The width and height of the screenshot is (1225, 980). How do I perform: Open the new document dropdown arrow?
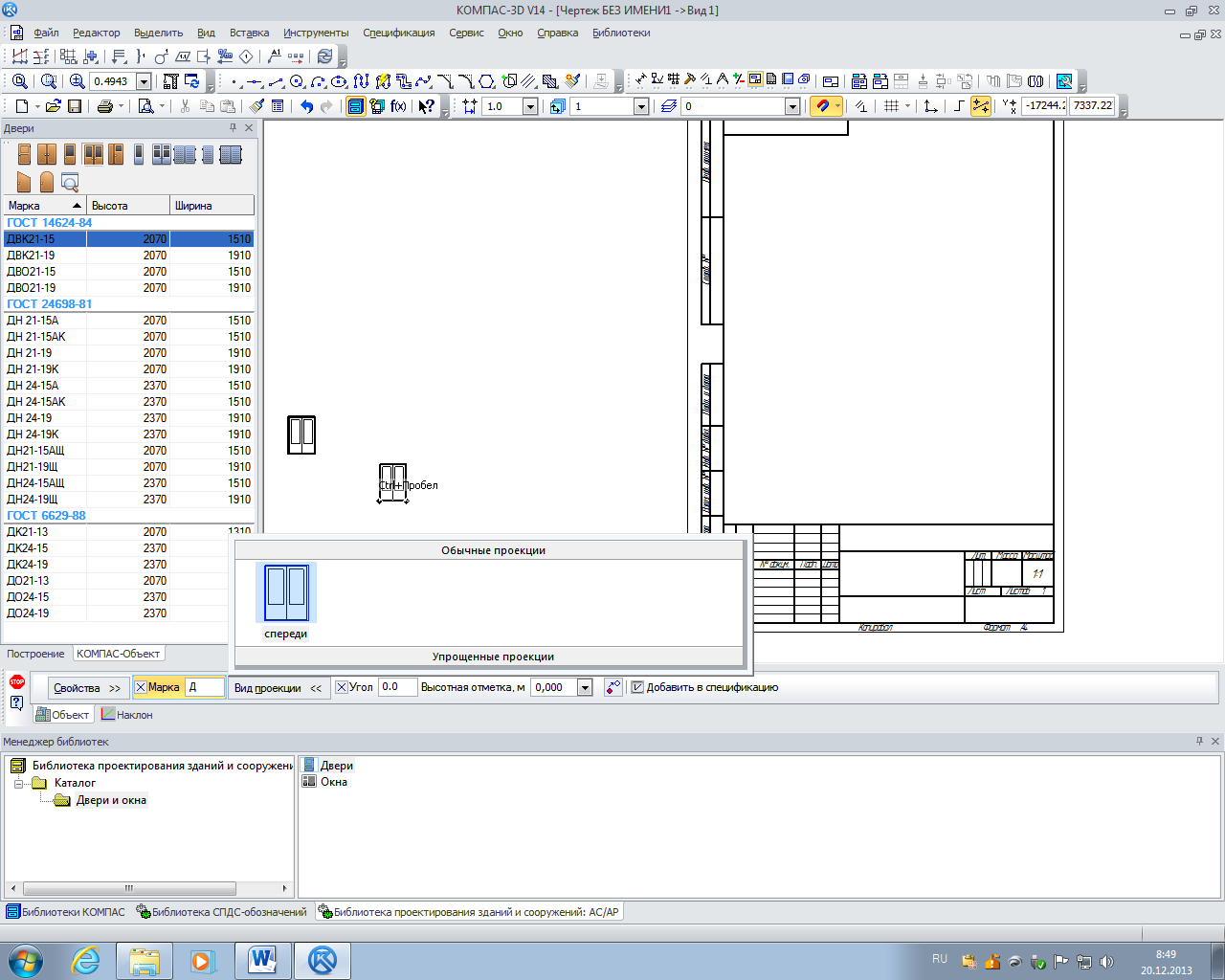pos(36,106)
